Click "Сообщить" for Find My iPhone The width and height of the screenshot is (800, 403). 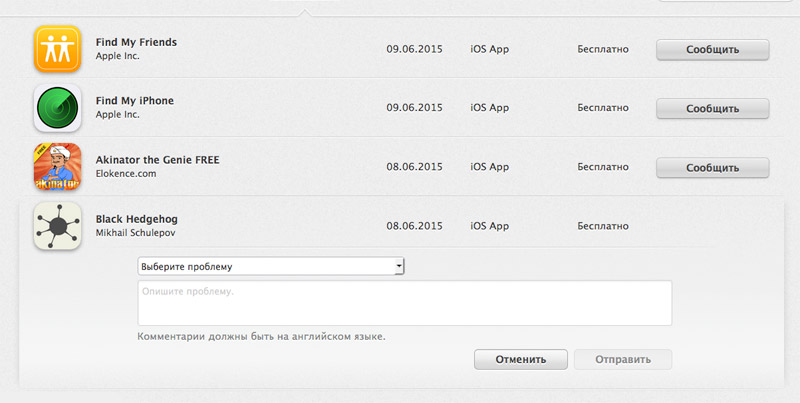point(712,109)
